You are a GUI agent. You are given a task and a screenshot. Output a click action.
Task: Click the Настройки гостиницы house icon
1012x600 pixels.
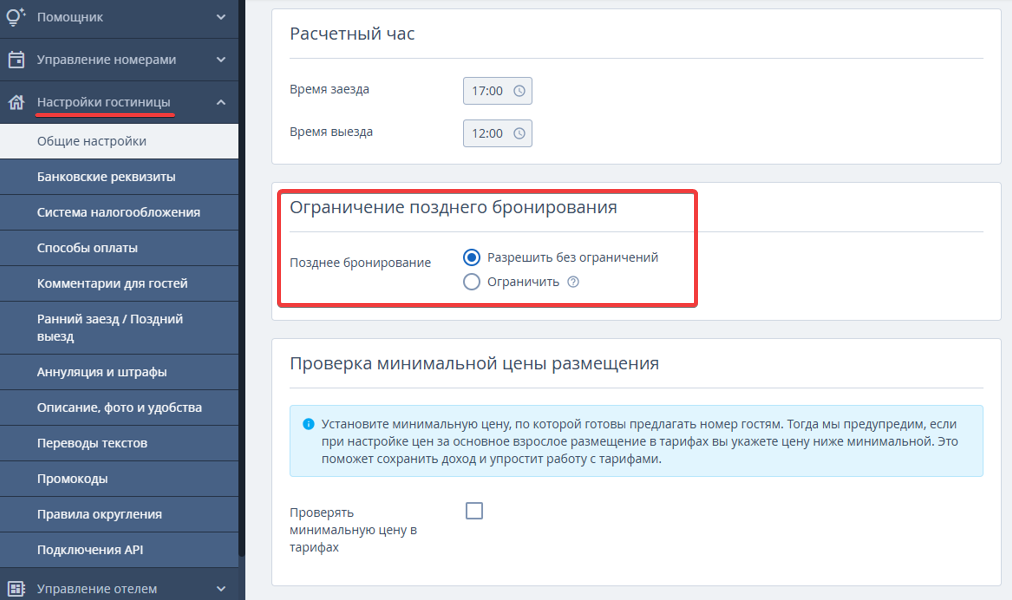[16, 102]
